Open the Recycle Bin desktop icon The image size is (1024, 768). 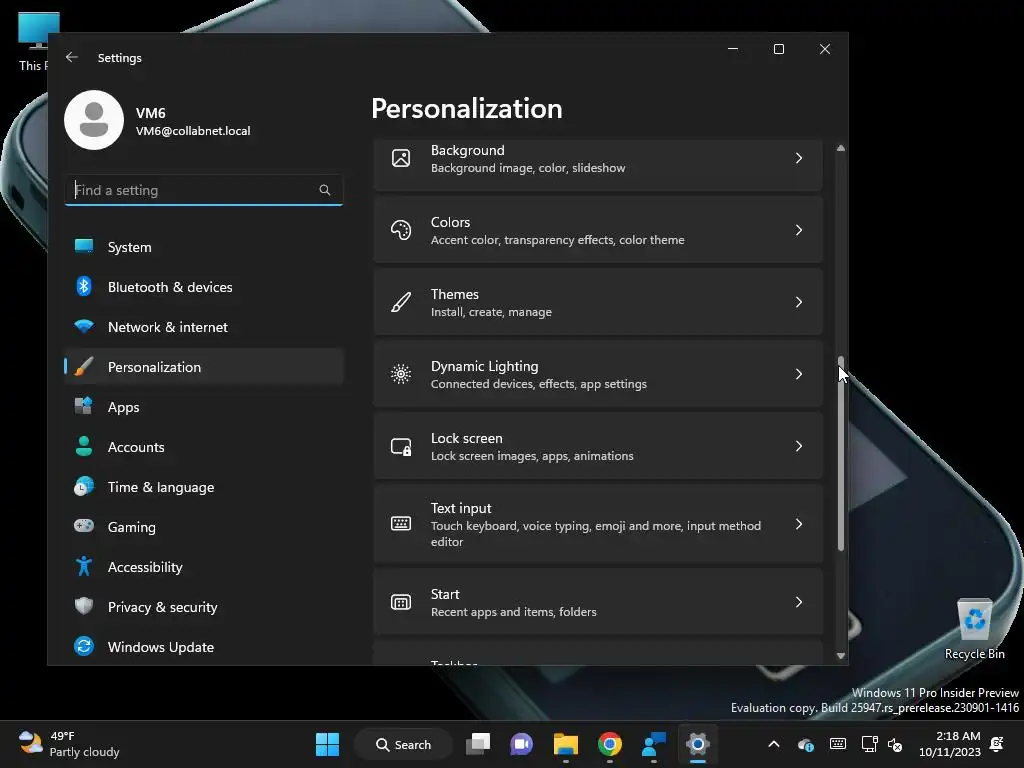pyautogui.click(x=974, y=629)
